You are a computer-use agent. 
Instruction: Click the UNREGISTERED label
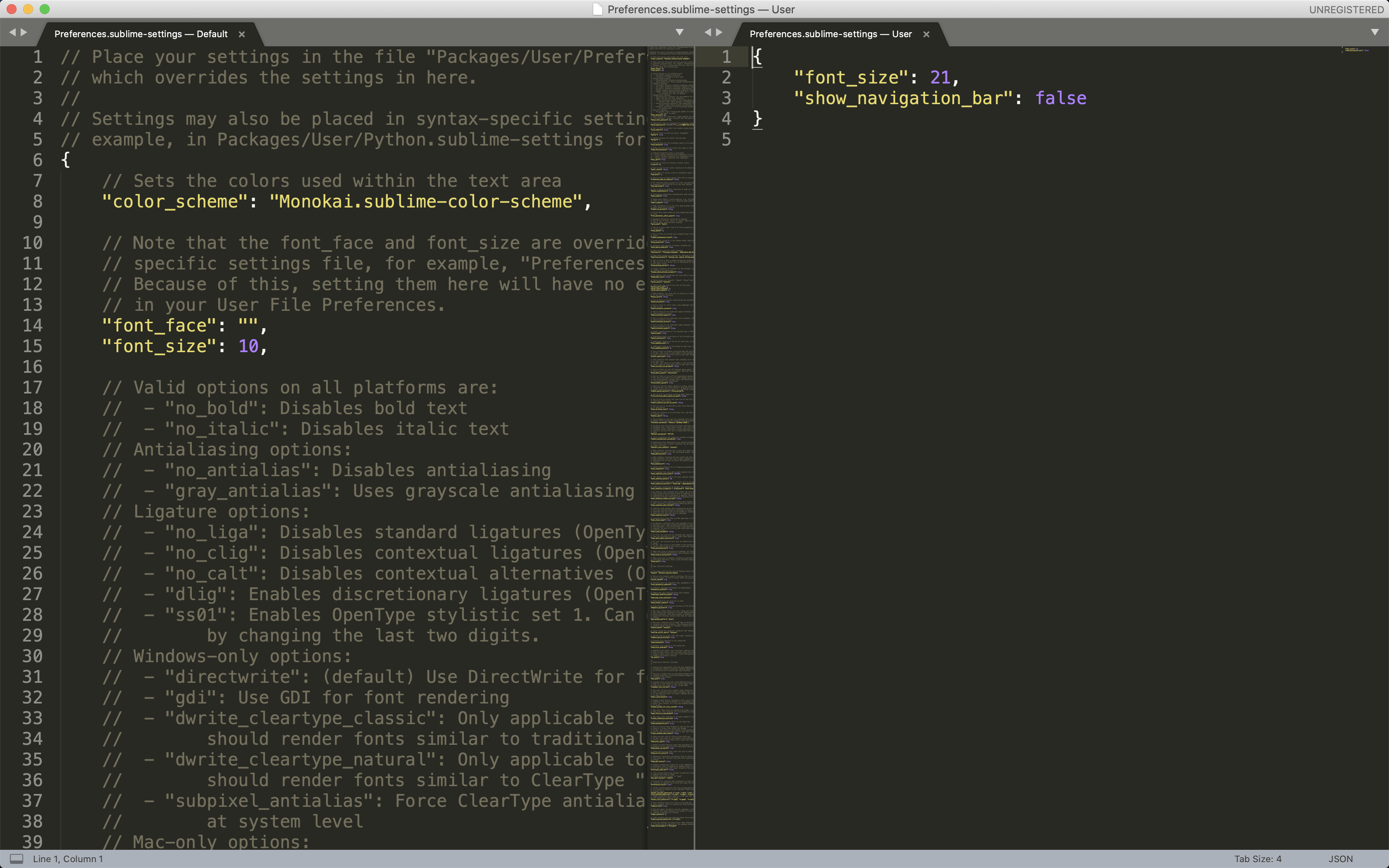tap(1346, 10)
